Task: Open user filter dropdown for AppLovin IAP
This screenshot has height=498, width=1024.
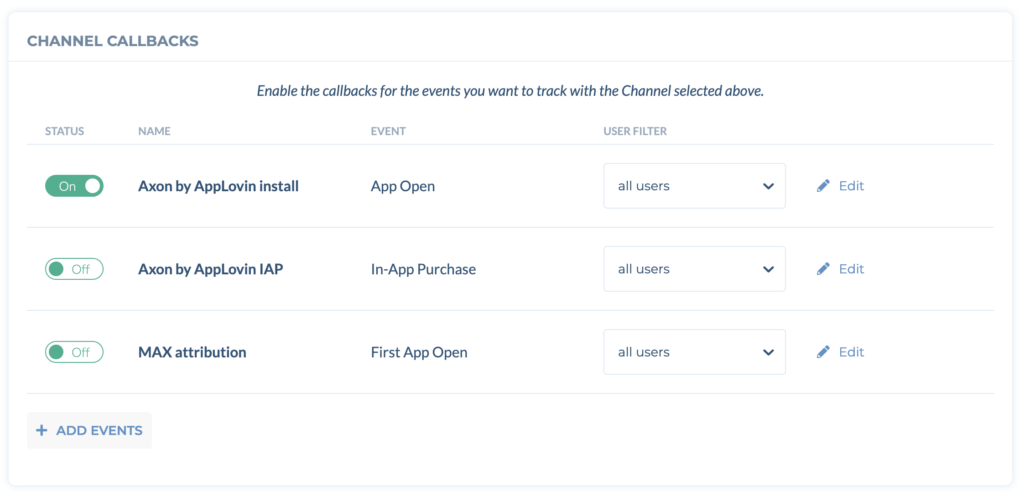Action: click(x=694, y=269)
